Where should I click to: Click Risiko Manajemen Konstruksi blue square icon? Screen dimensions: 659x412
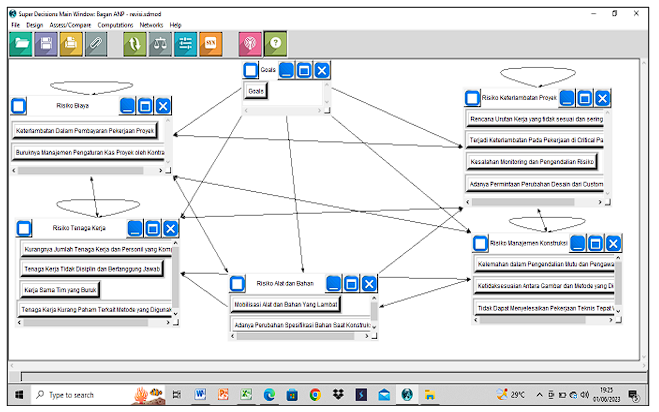[480, 243]
